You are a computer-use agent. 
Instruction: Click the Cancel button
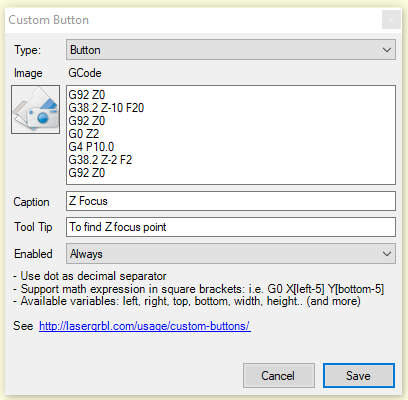pyautogui.click(x=279, y=376)
